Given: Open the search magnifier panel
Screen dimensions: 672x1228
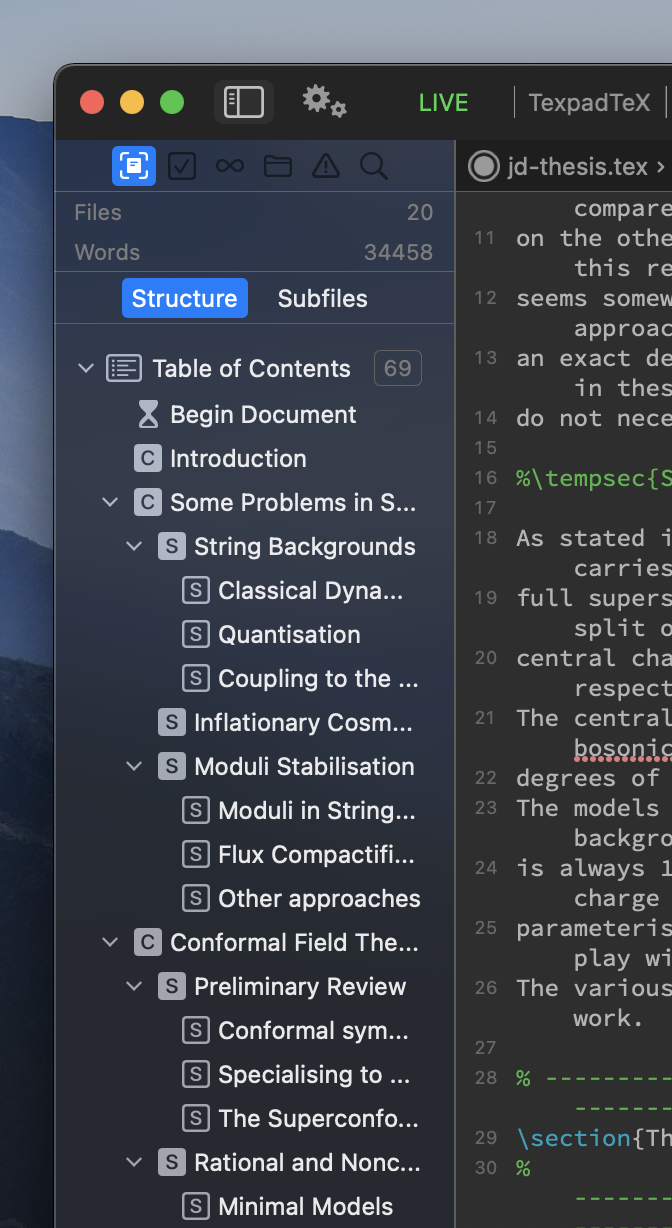Looking at the screenshot, I should (x=374, y=166).
